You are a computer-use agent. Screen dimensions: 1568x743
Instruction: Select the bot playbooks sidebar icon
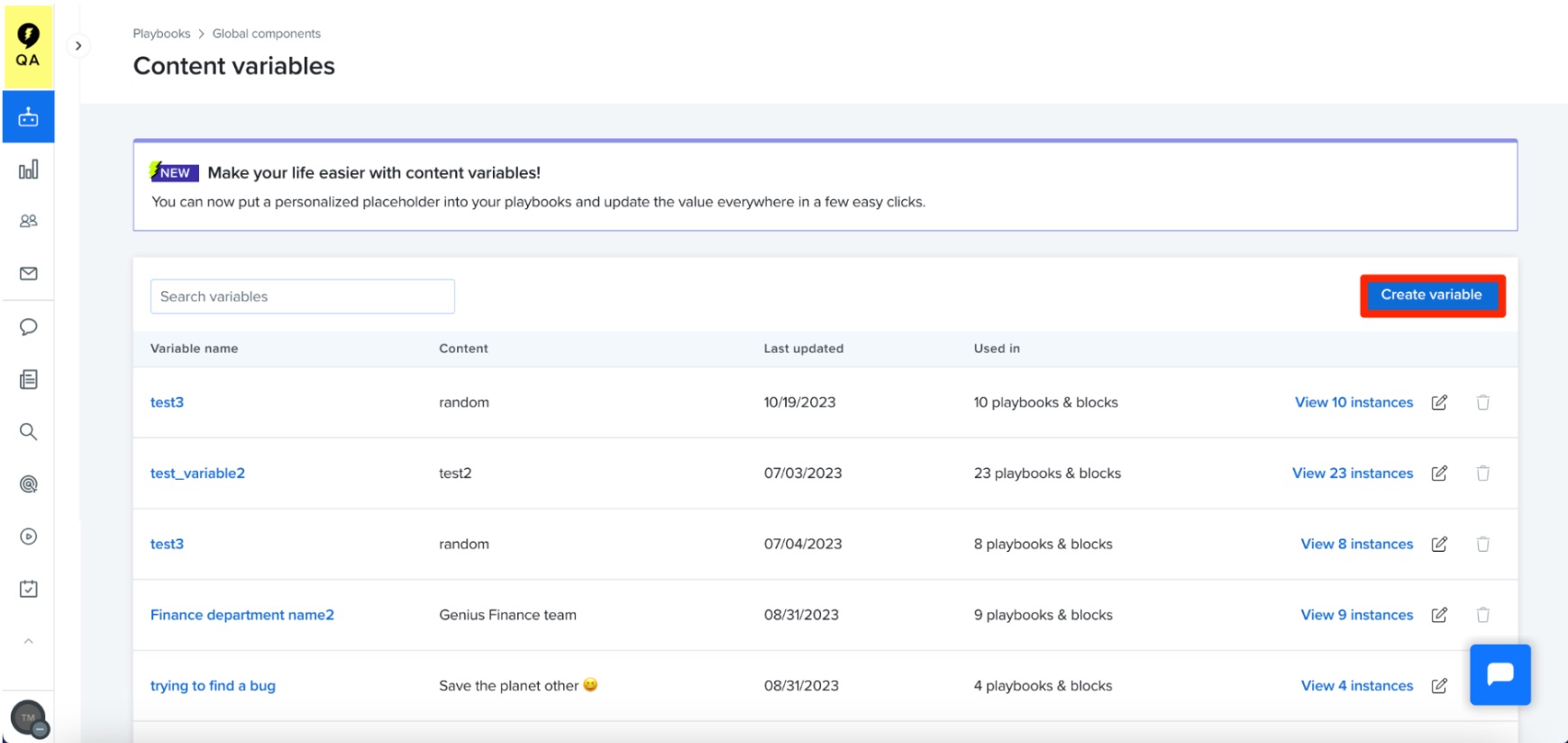tap(29, 117)
